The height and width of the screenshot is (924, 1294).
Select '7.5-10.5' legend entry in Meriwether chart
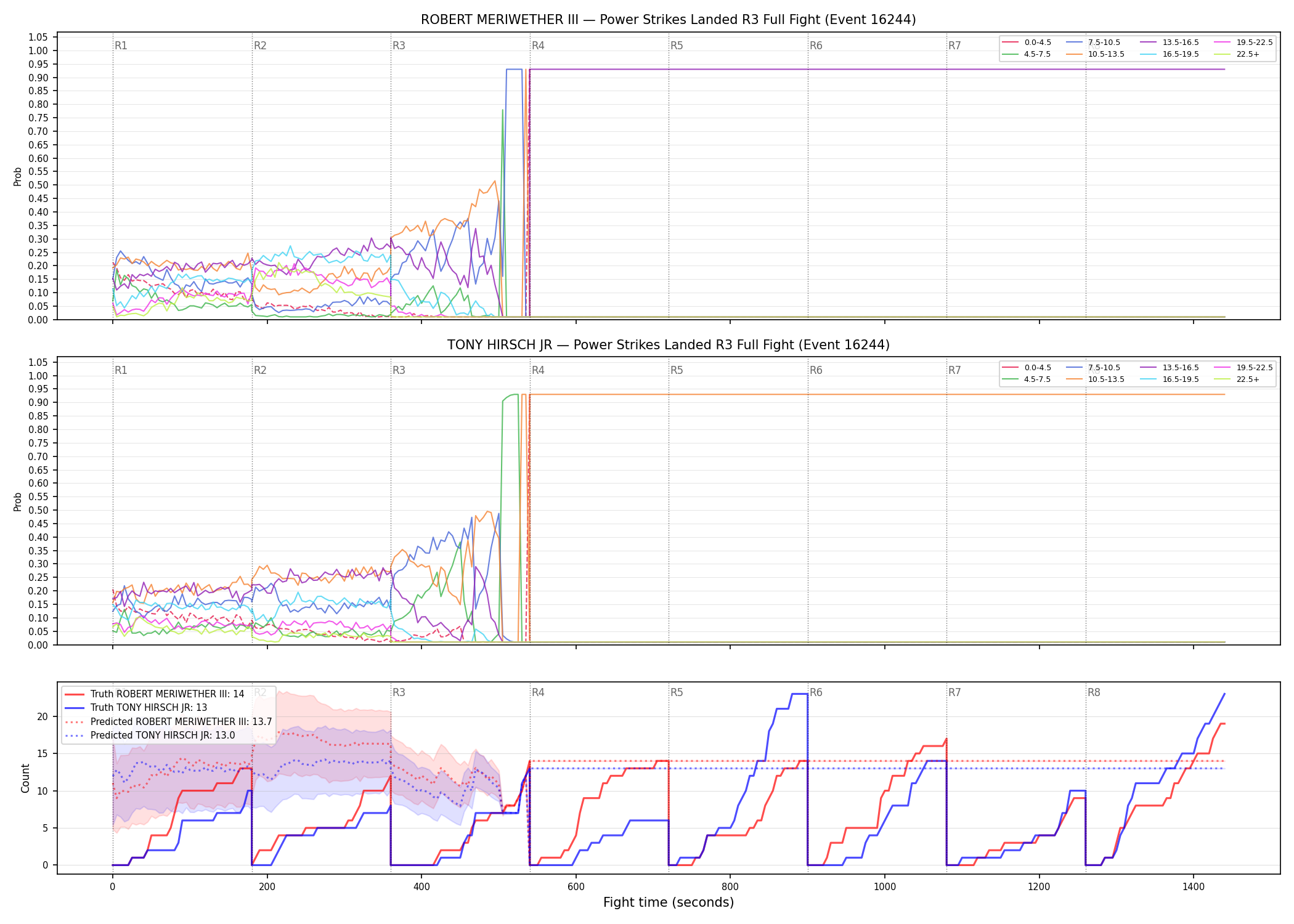pyautogui.click(x=1093, y=43)
